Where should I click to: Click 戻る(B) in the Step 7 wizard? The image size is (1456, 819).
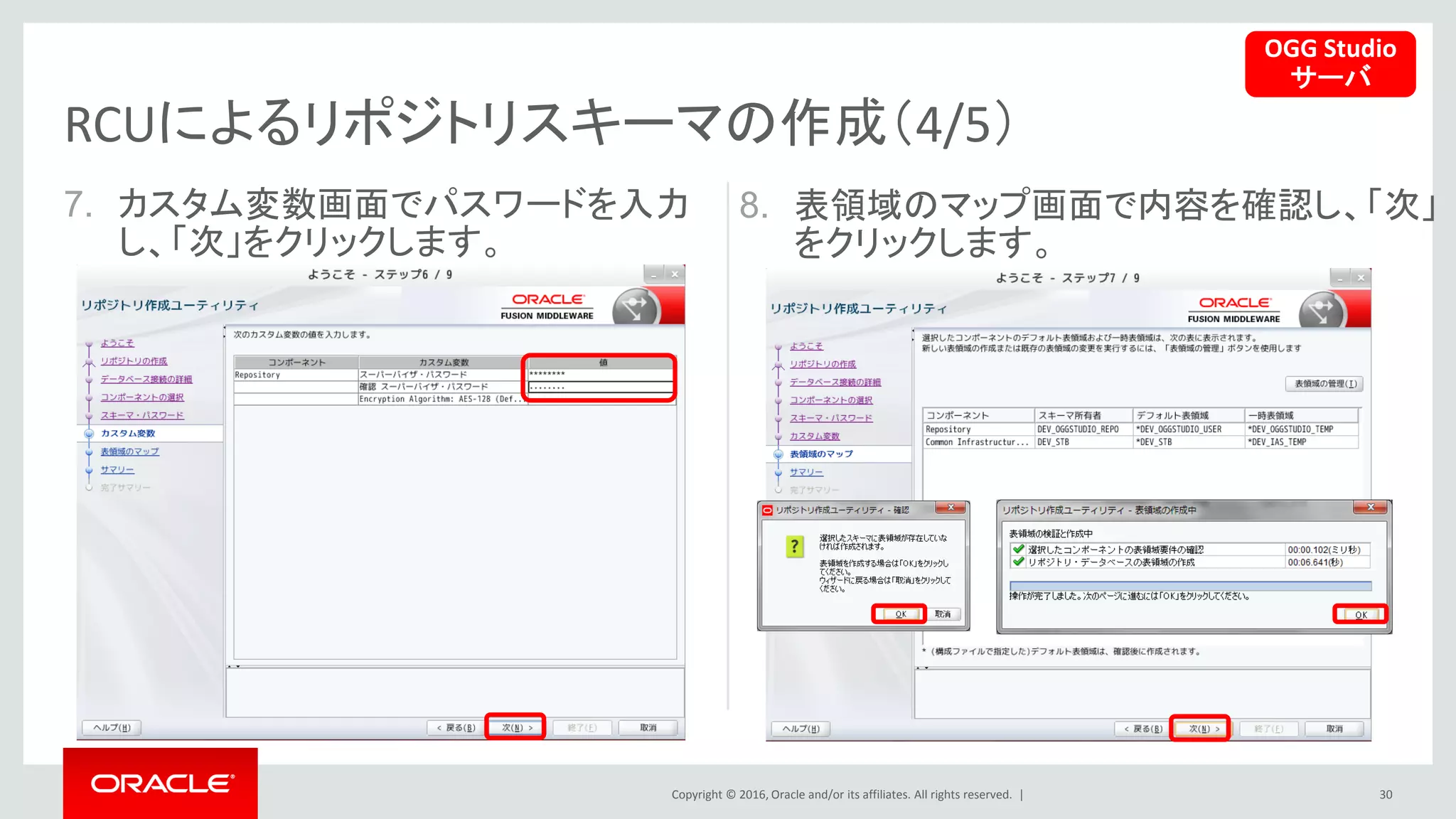coord(1142,729)
